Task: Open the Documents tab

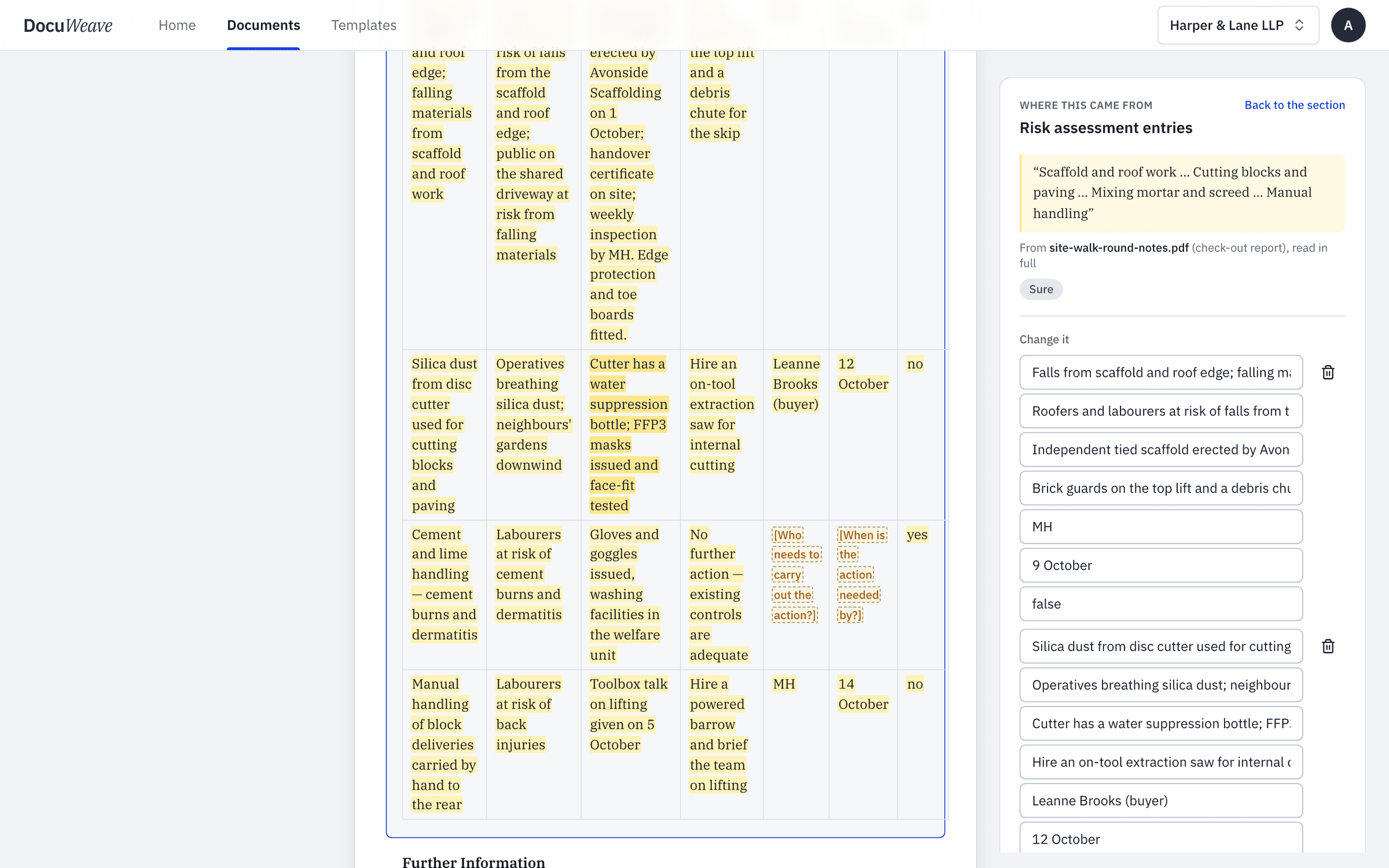Action: pos(263,25)
